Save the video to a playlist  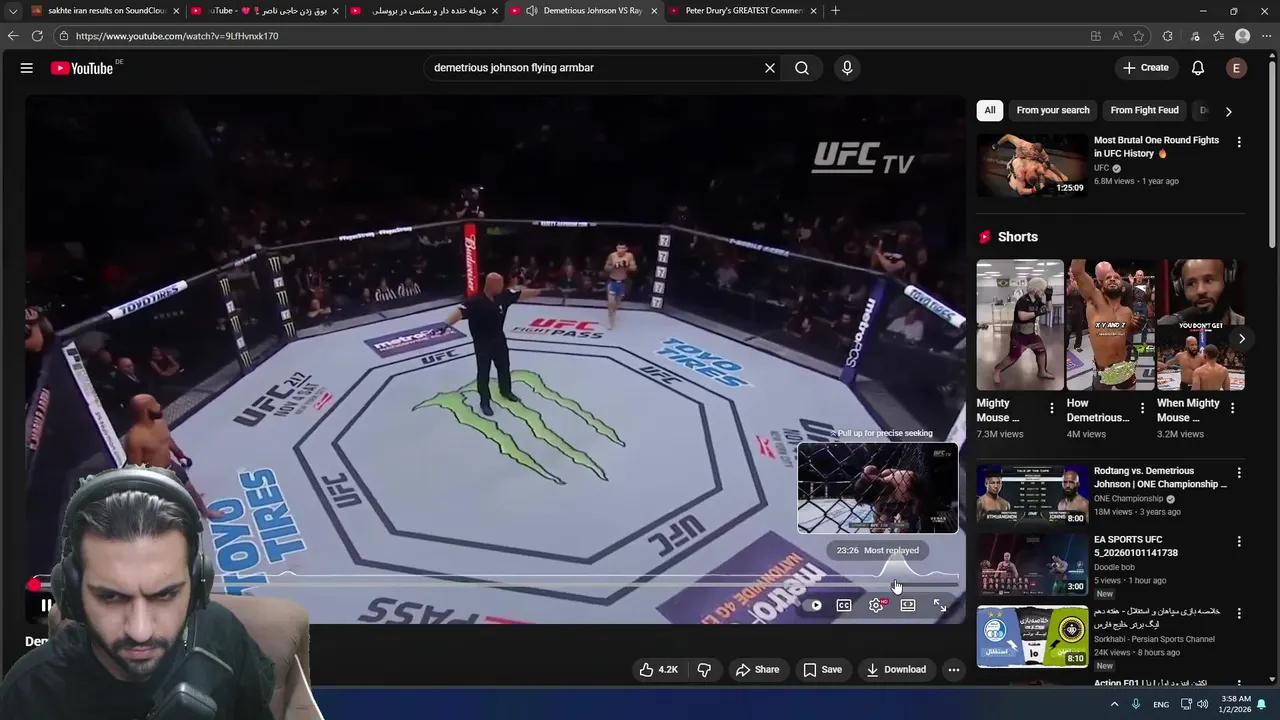click(x=822, y=670)
